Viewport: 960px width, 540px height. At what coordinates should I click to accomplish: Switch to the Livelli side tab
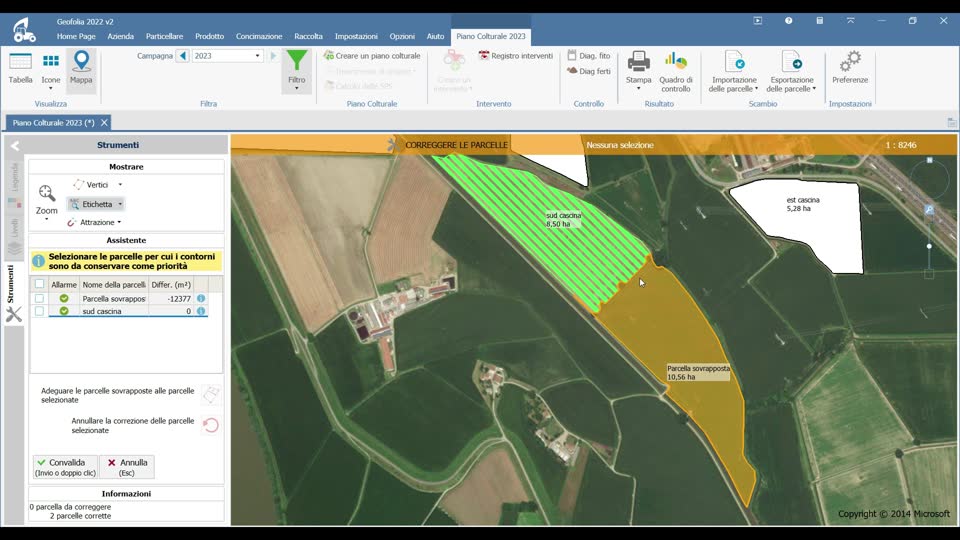14,236
